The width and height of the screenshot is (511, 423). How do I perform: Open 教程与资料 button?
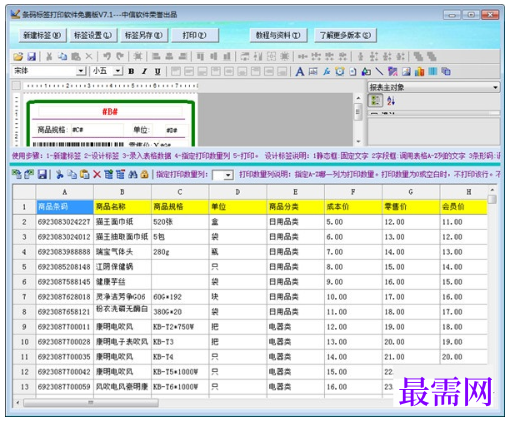(x=278, y=35)
